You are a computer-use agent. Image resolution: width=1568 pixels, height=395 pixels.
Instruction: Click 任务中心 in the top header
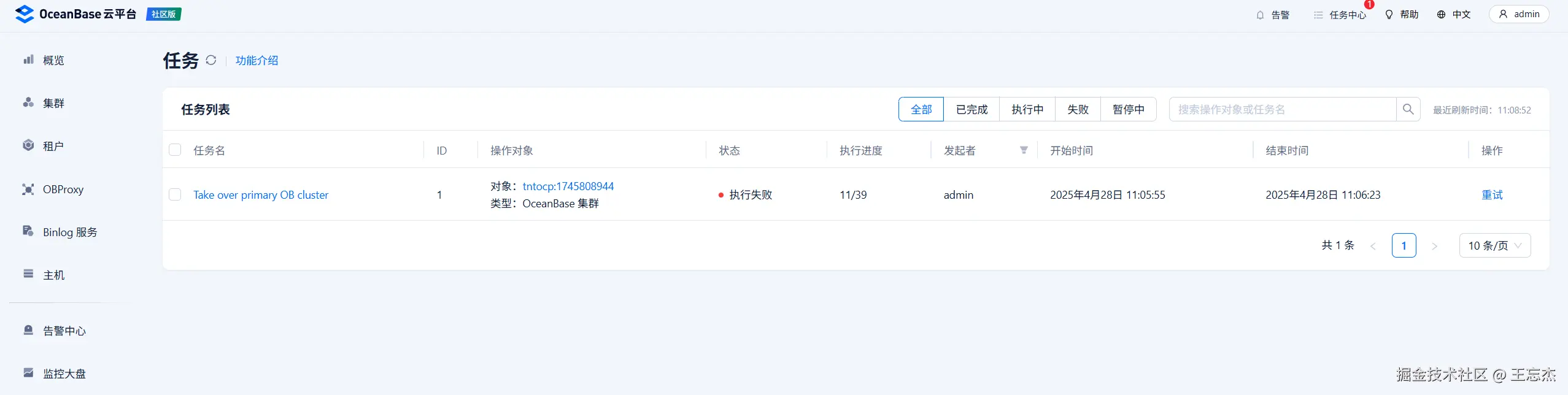pyautogui.click(x=1348, y=15)
